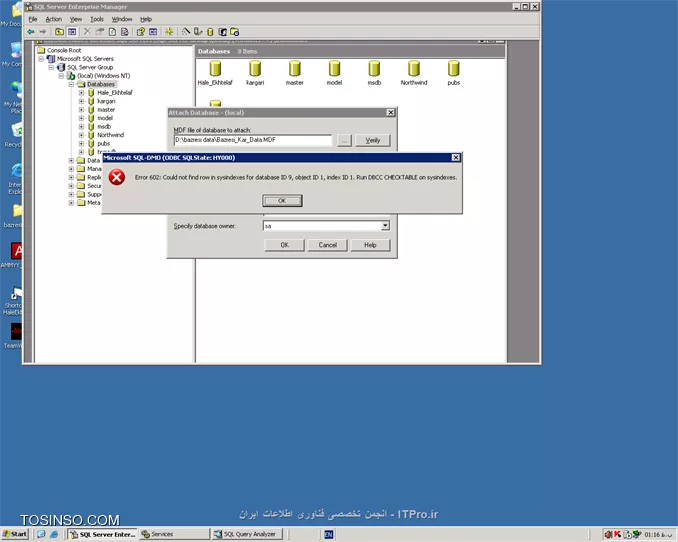This screenshot has height=542, width=678.
Task: Expand the Hale_Ekhtelaf database tree node
Action: (81, 93)
